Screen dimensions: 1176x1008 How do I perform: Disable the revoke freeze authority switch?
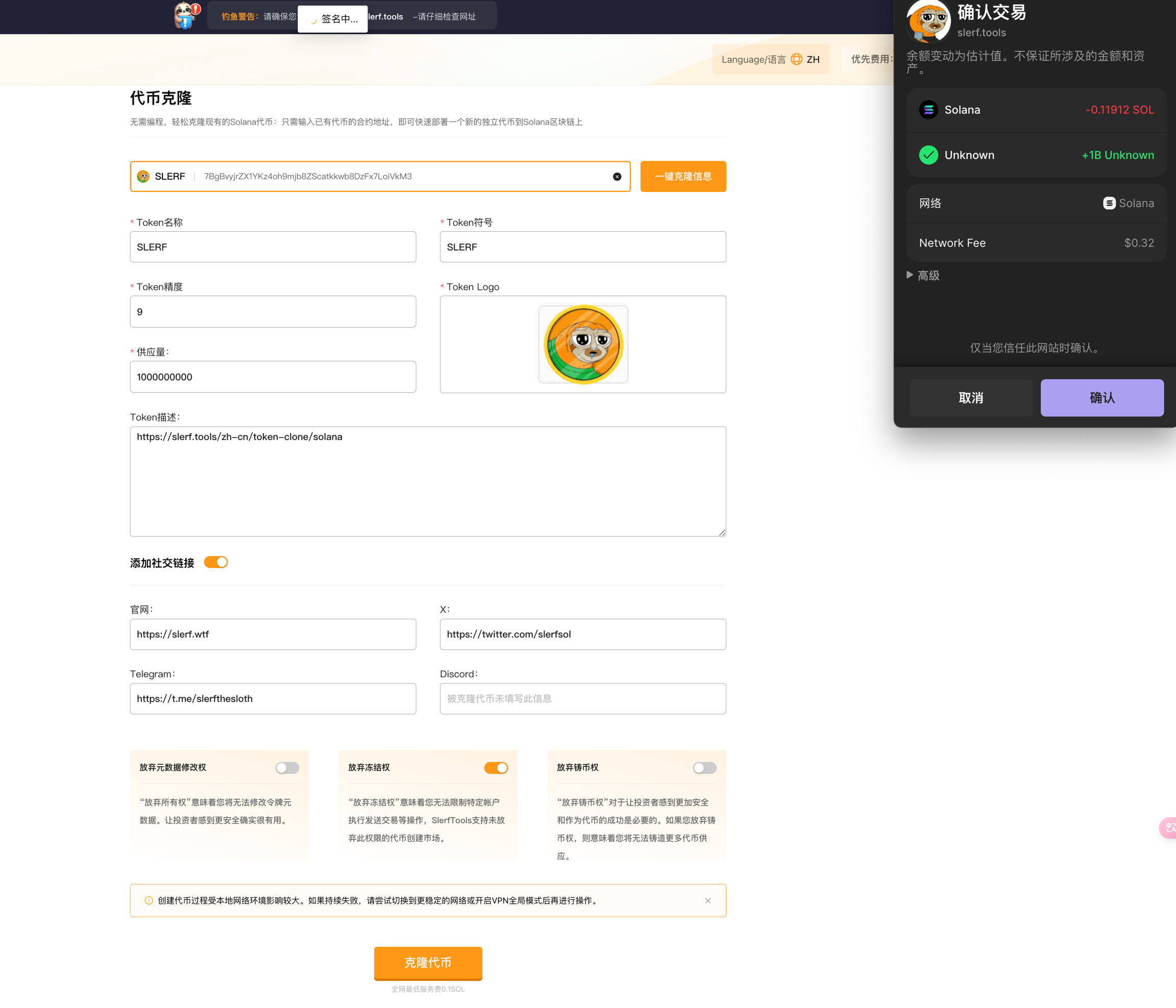[496, 767]
